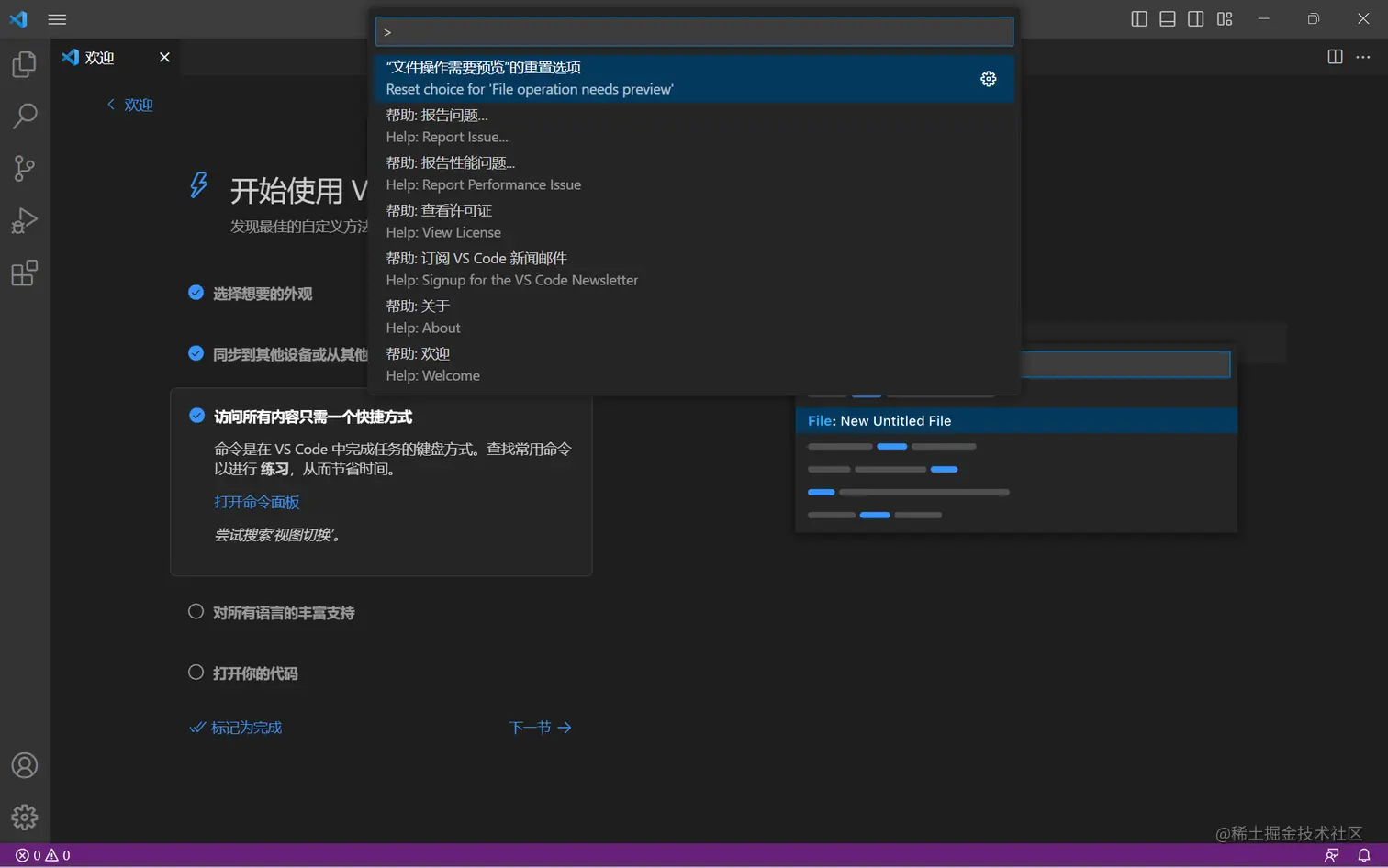Click 打开命令面板 link

click(257, 502)
